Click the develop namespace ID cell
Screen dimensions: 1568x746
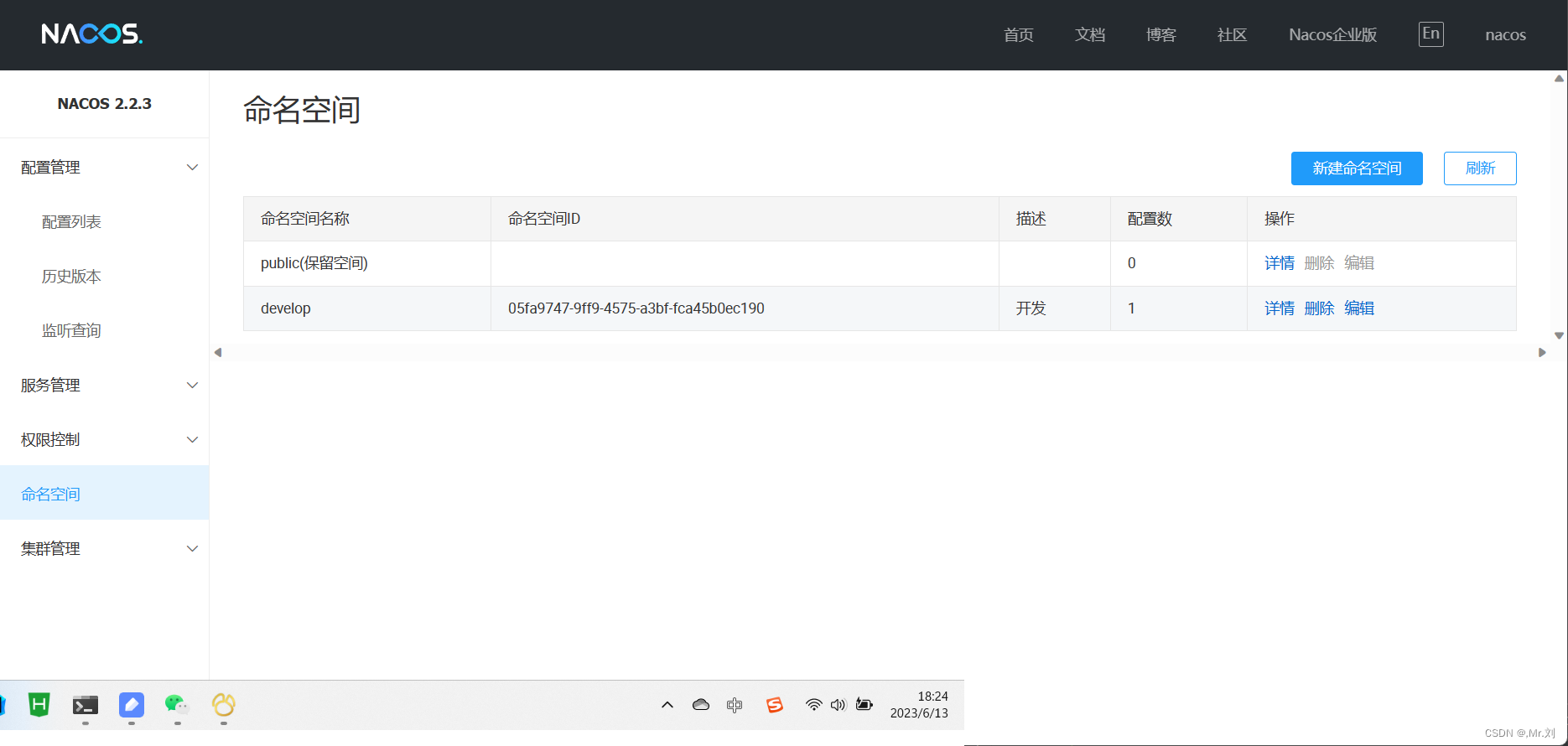coord(745,308)
